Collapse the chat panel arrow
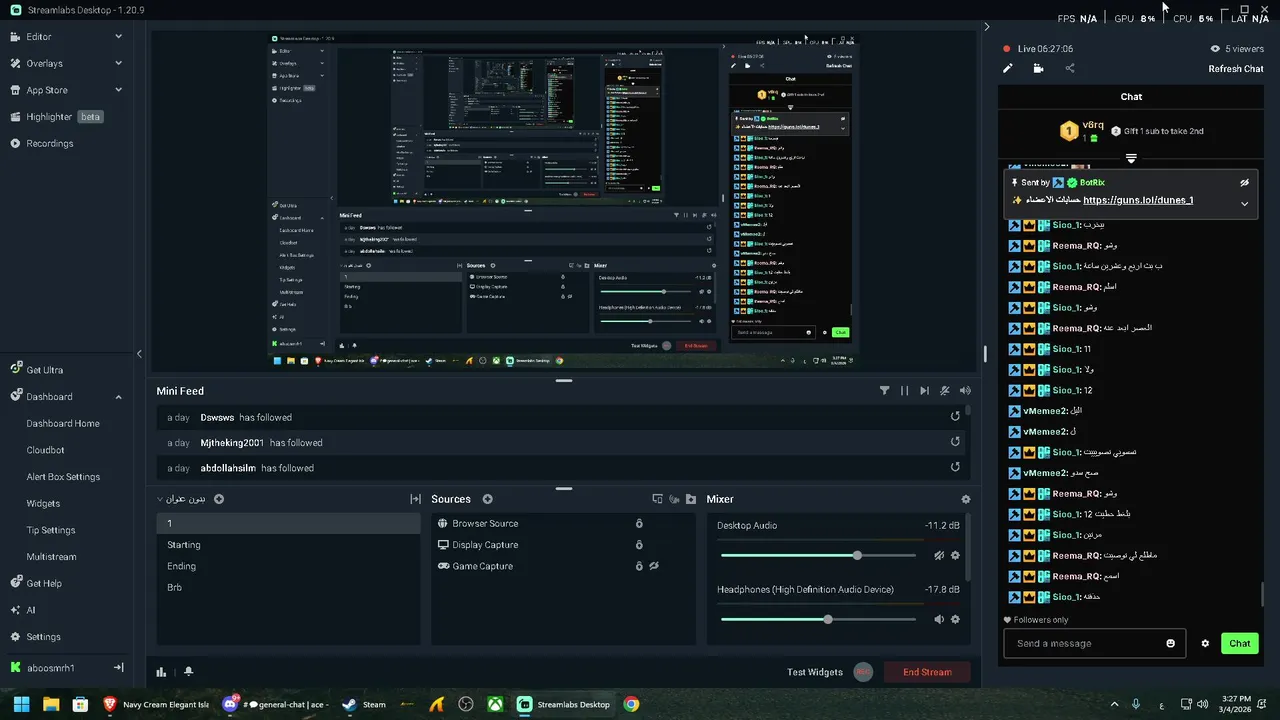Screen dimensions: 1280x720 (x=986, y=27)
